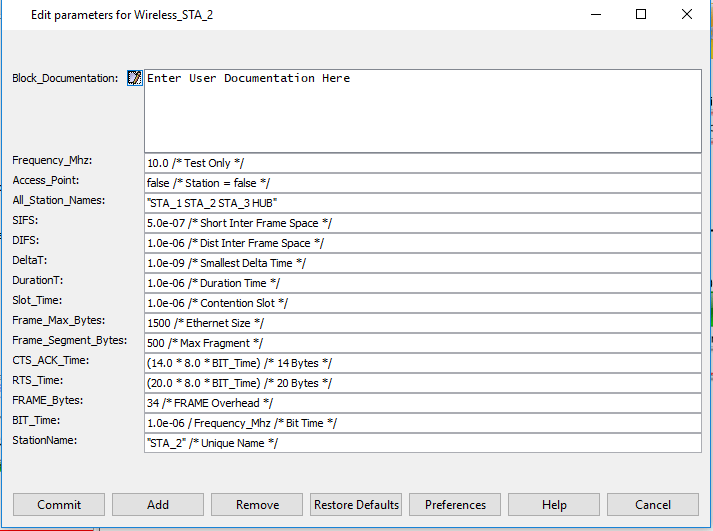Image resolution: width=713 pixels, height=531 pixels.
Task: Click inside the Block Documentation text area
Action: click(x=422, y=110)
